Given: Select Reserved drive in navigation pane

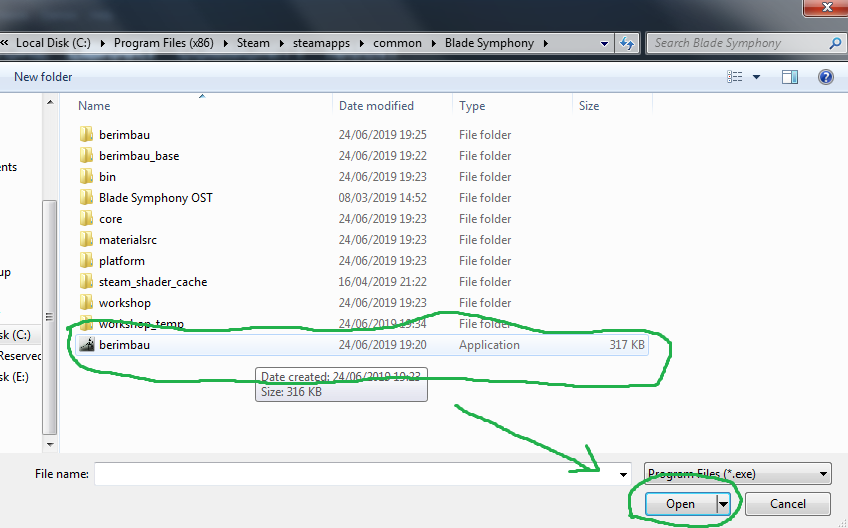Looking at the screenshot, I should [x=21, y=356].
